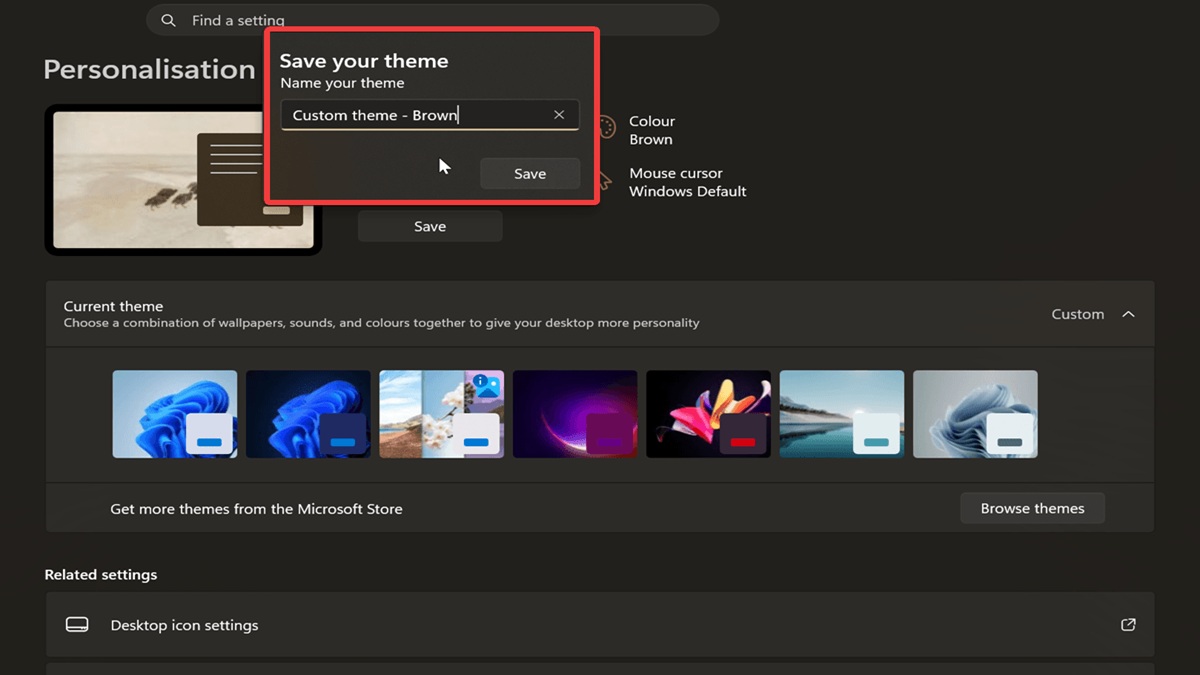This screenshot has width=1200, height=675.
Task: Go back to the Personalisation page heading
Action: pyautogui.click(x=150, y=69)
